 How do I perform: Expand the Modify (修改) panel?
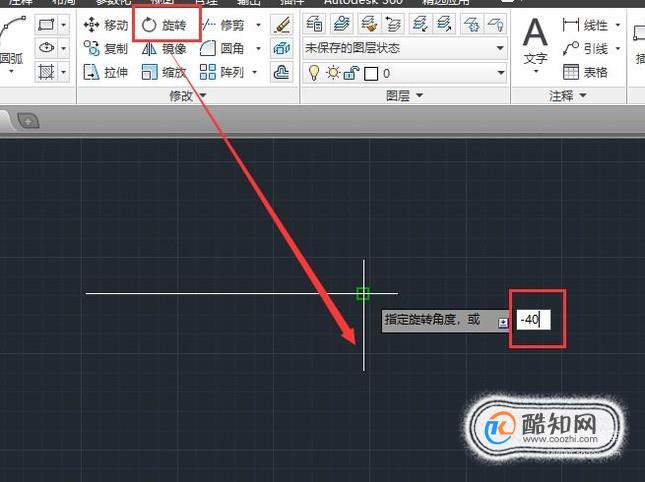point(188,96)
